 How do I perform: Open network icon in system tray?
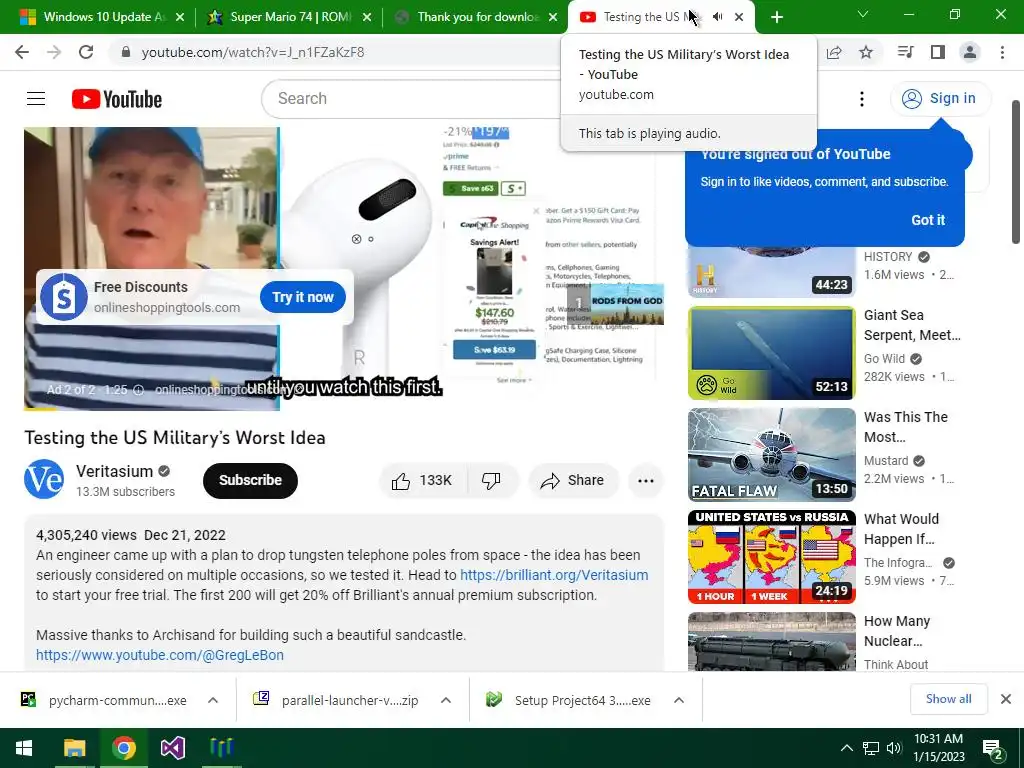(x=871, y=748)
